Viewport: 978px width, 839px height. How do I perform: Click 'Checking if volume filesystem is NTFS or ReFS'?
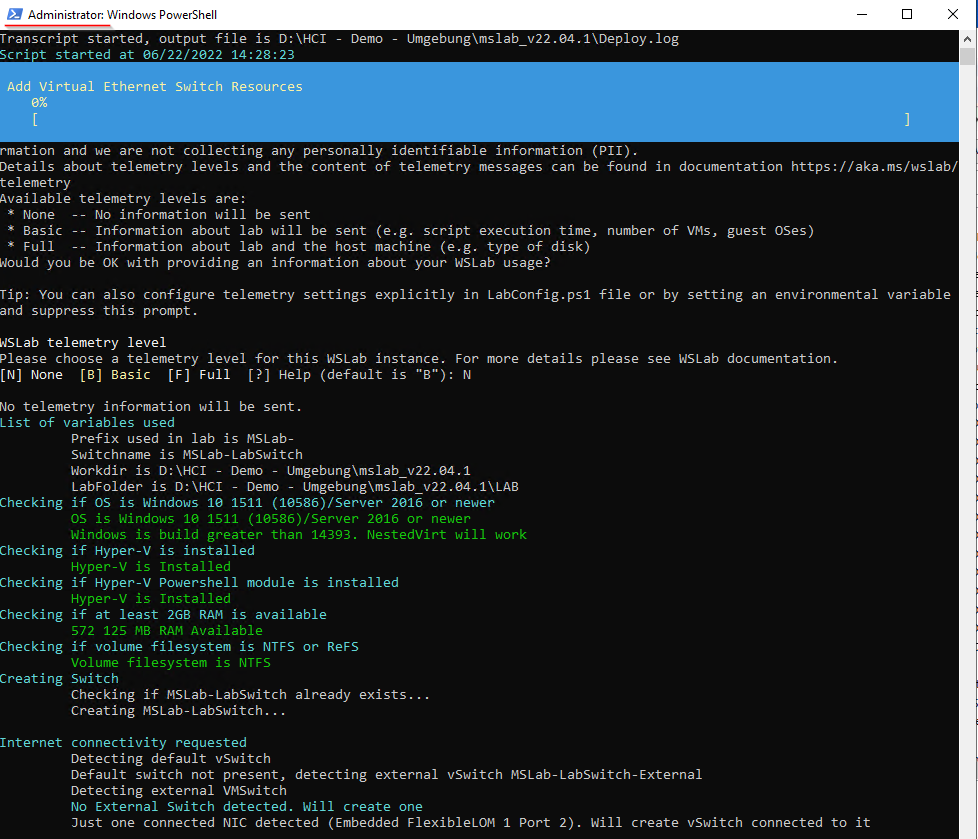click(x=180, y=647)
